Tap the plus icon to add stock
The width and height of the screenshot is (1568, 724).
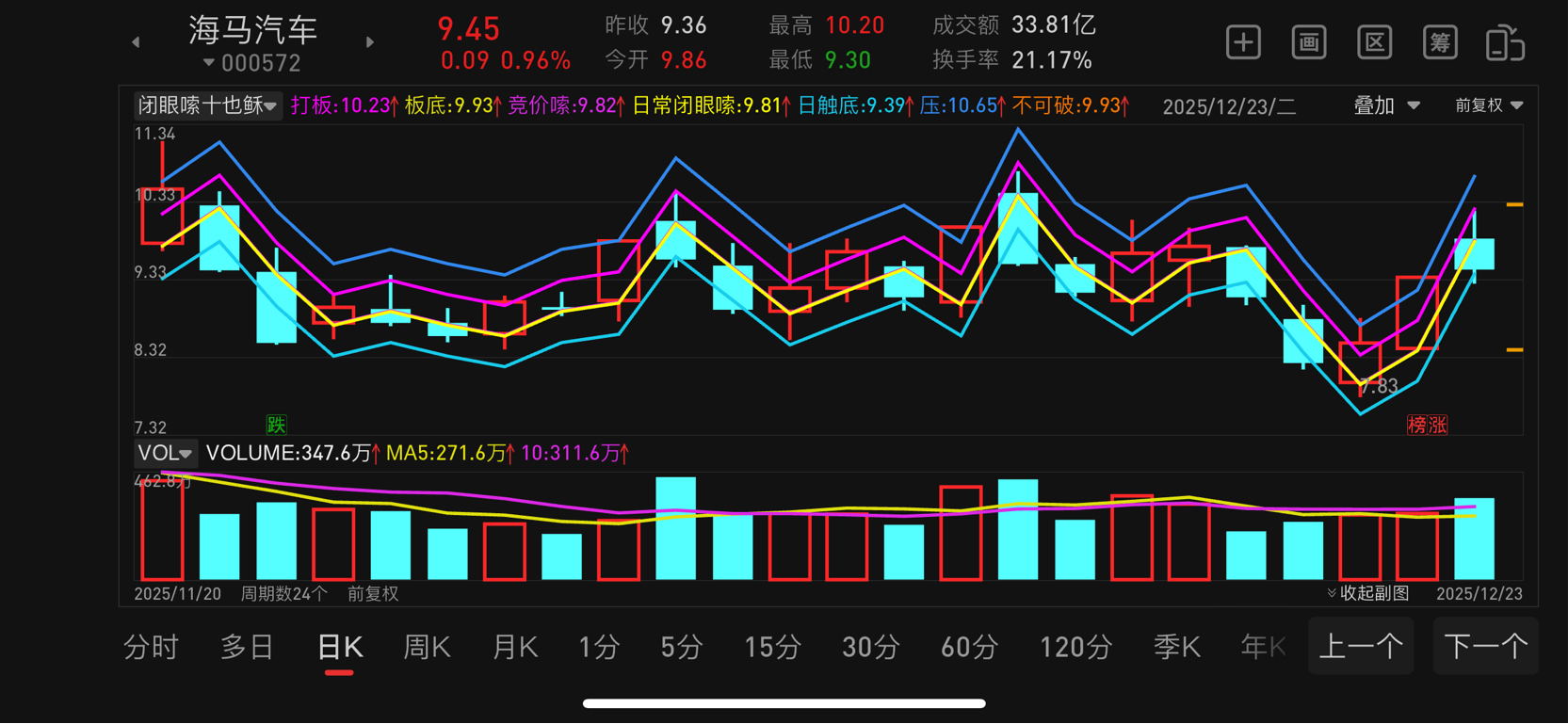click(1243, 42)
